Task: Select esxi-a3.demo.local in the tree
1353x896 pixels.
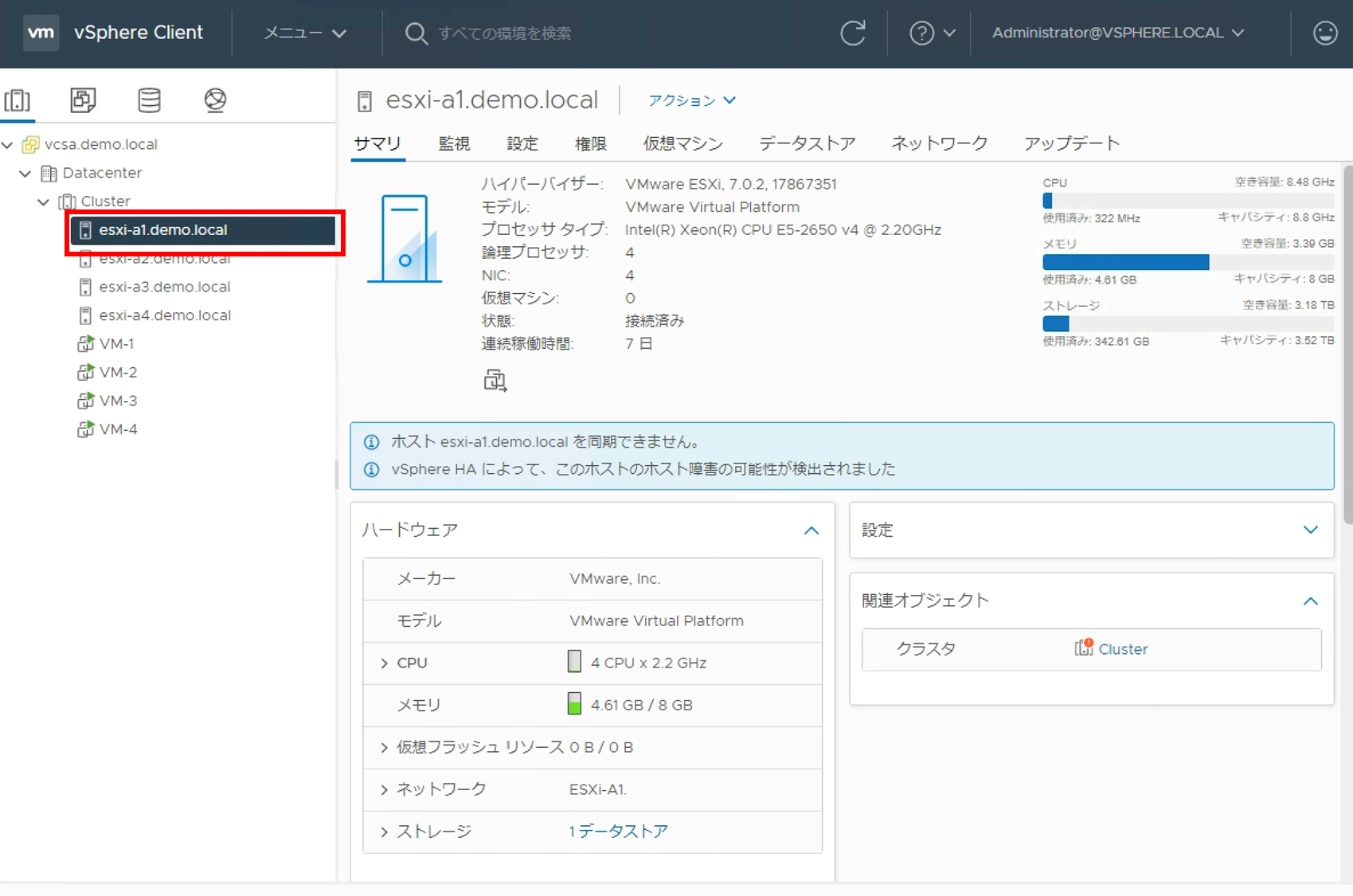Action: coord(165,287)
